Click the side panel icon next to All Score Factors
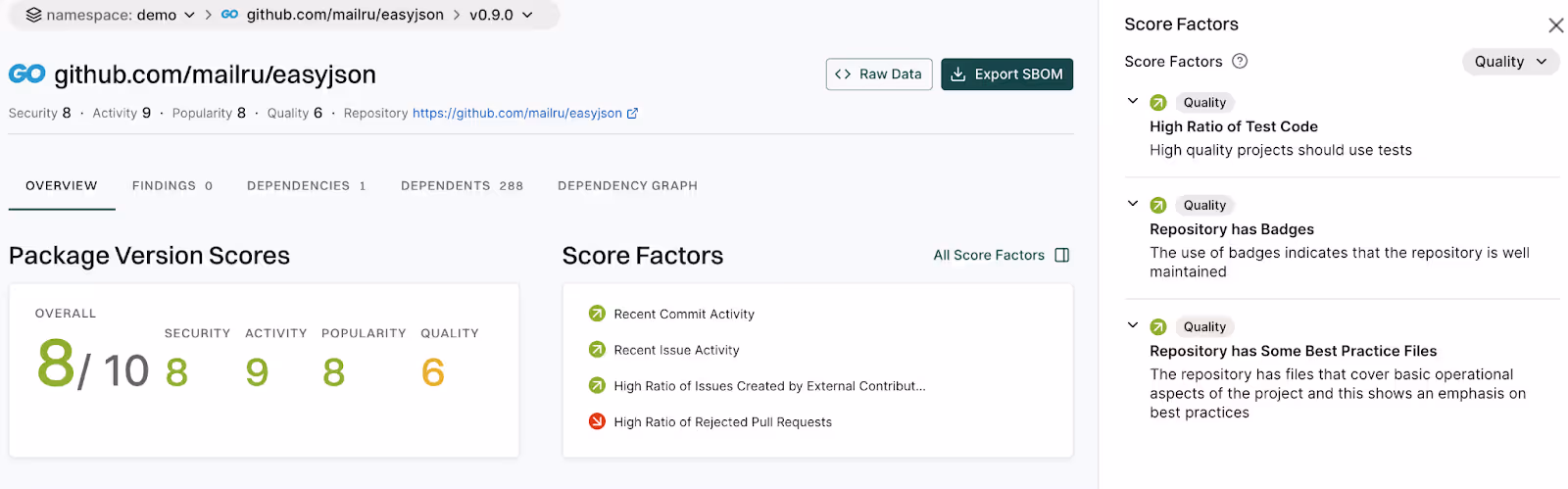The image size is (1568, 489). pos(1062,255)
